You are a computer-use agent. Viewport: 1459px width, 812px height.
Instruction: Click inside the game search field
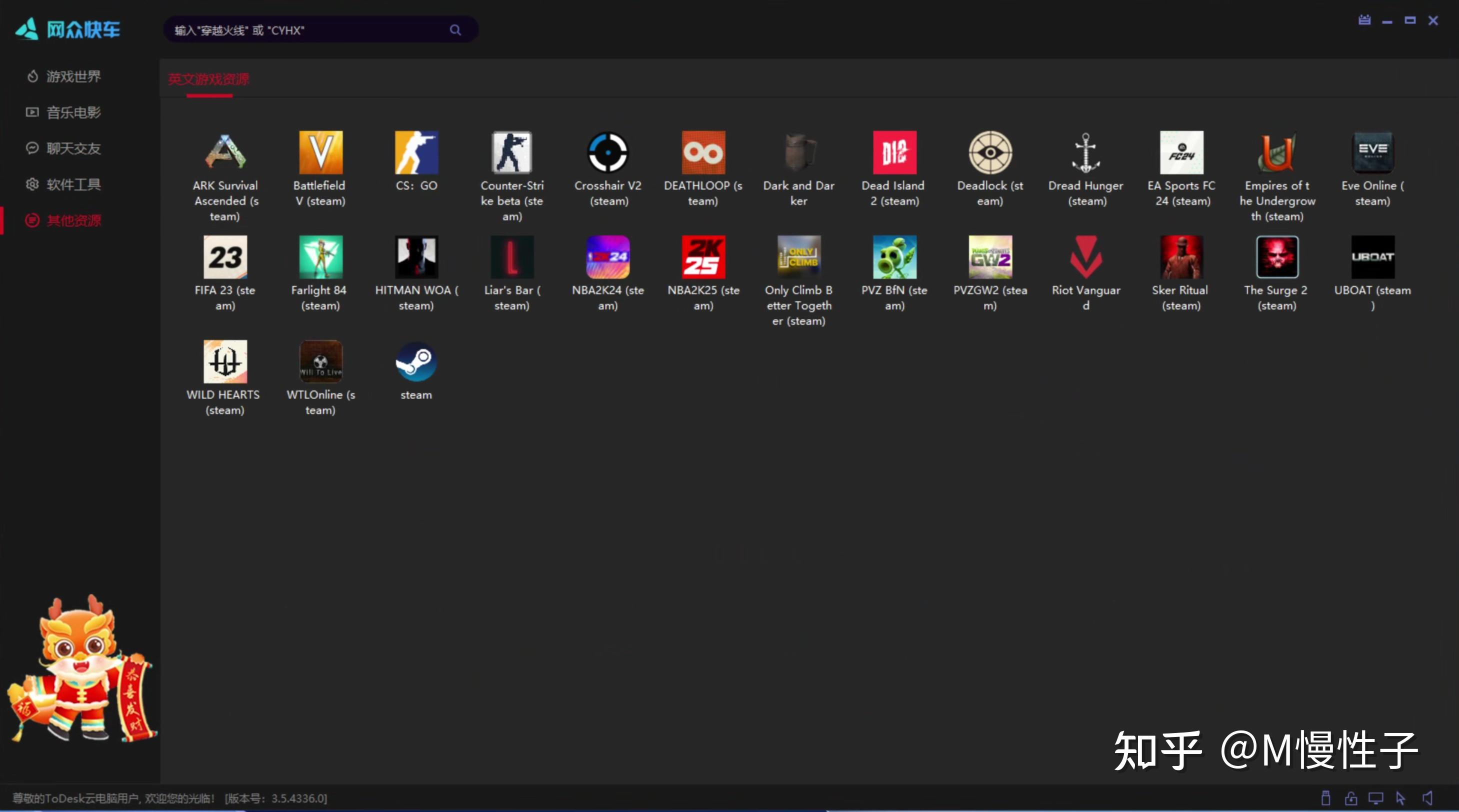[x=306, y=30]
